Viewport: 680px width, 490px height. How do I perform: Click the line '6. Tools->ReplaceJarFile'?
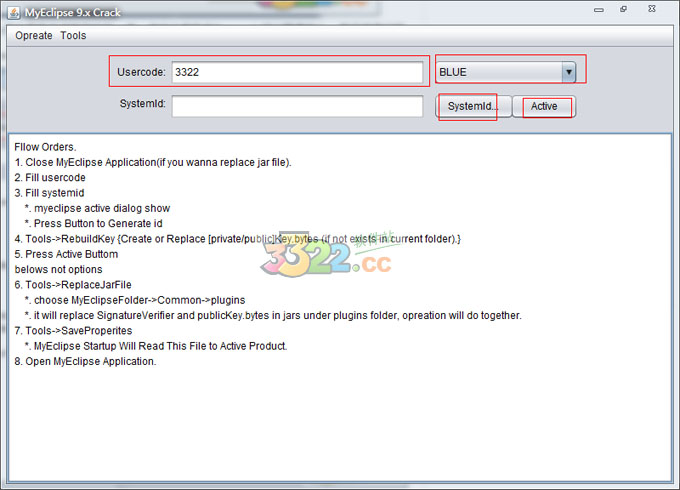(73, 285)
